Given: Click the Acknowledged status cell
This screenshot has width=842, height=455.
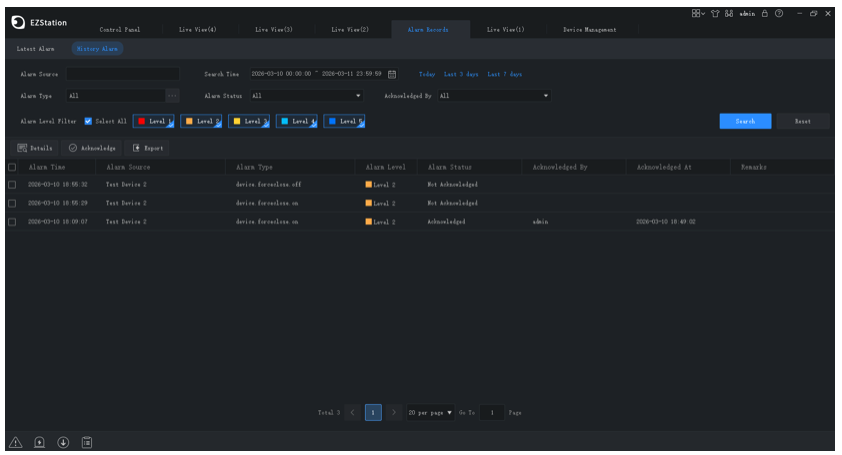Looking at the screenshot, I should pyautogui.click(x=446, y=222).
